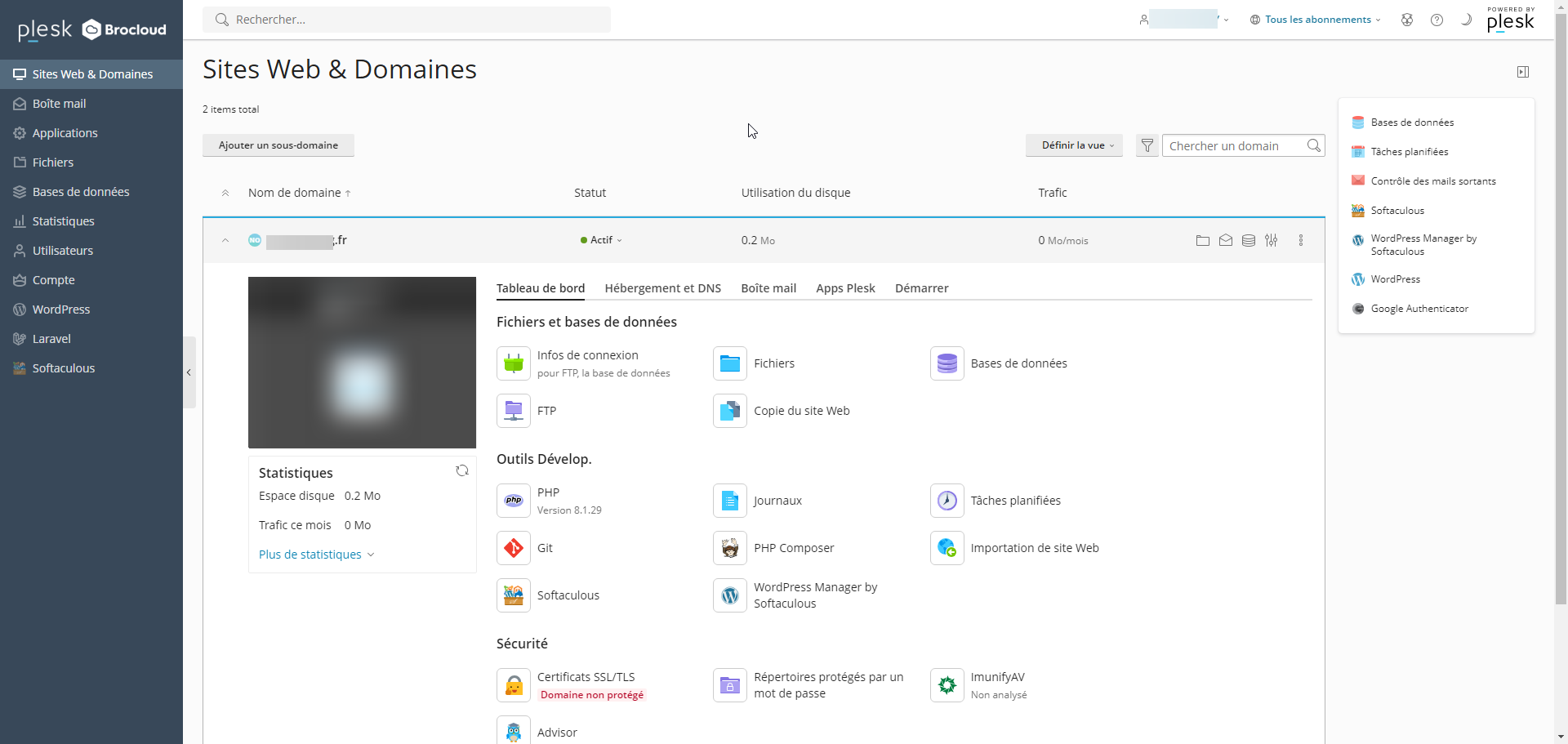Click Ajouter un sous-domaine button
The width and height of the screenshot is (1568, 744).
pyautogui.click(x=278, y=145)
